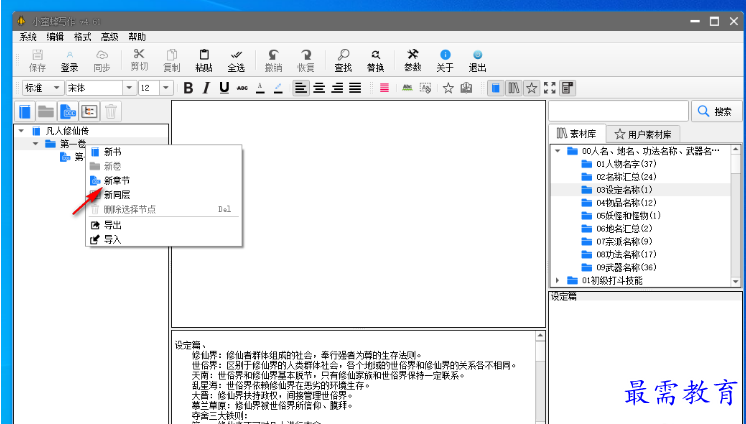
Task: Select 导出 in the context menu
Action: click(112, 225)
